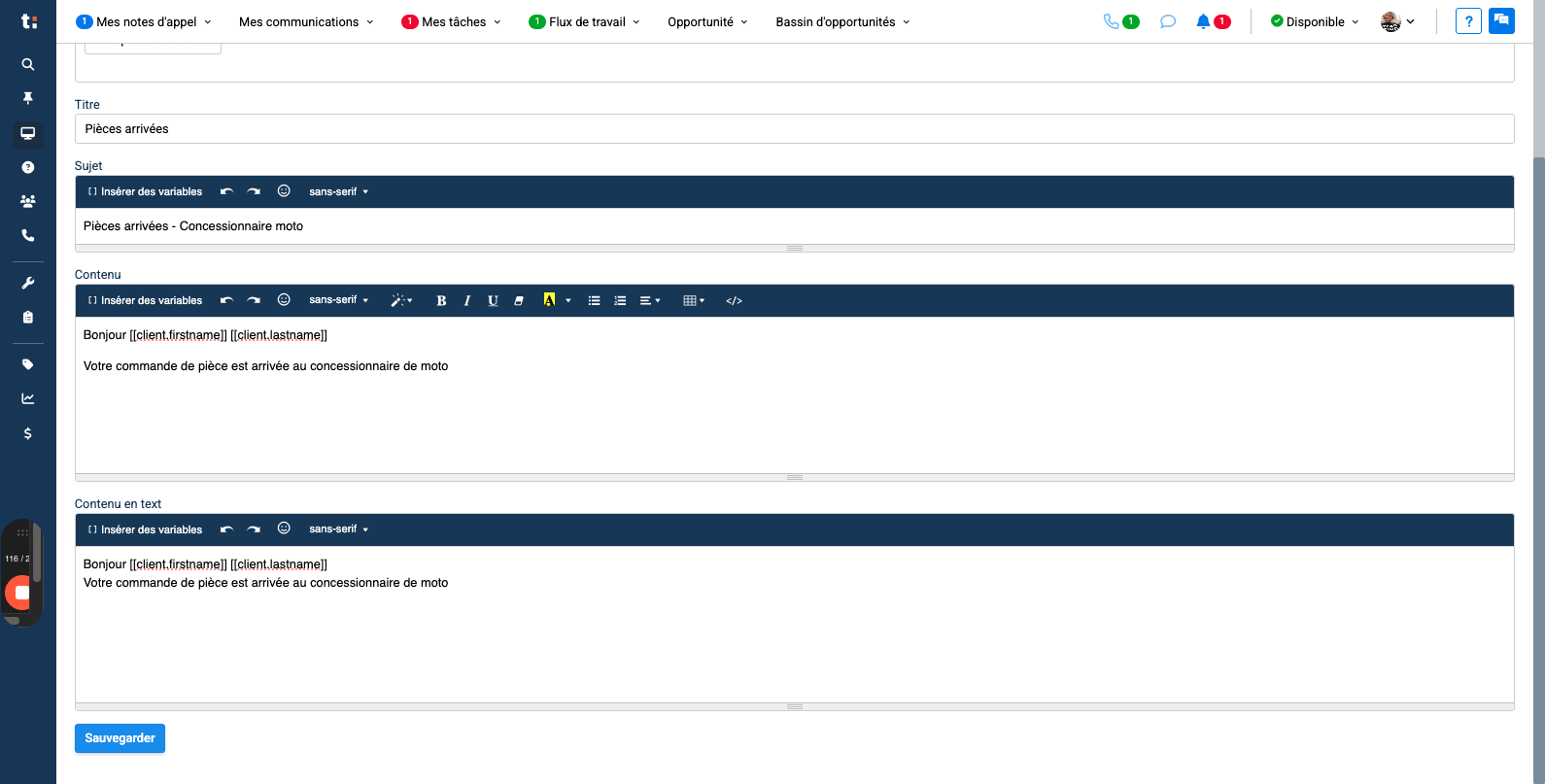
Task: Toggle italic formatting in Contenu editor
Action: pyautogui.click(x=467, y=301)
